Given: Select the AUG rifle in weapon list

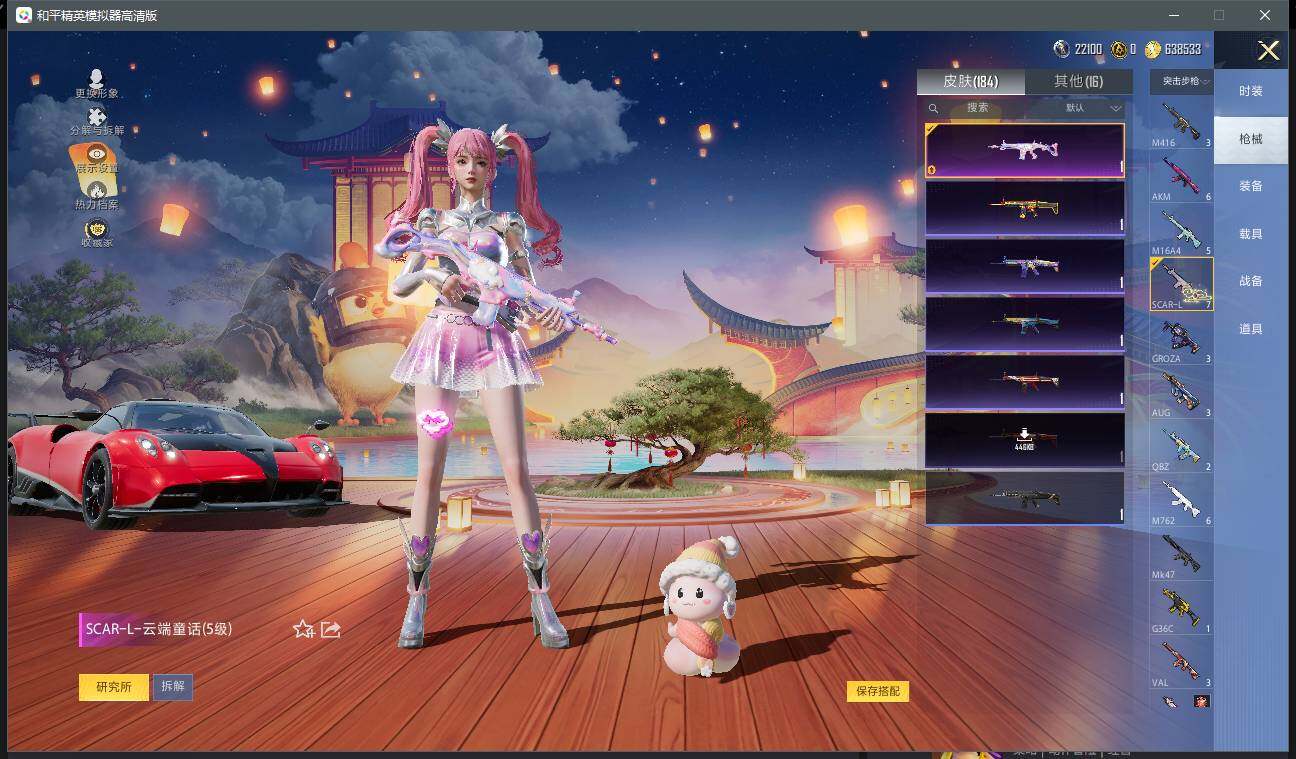Looking at the screenshot, I should (x=1181, y=393).
